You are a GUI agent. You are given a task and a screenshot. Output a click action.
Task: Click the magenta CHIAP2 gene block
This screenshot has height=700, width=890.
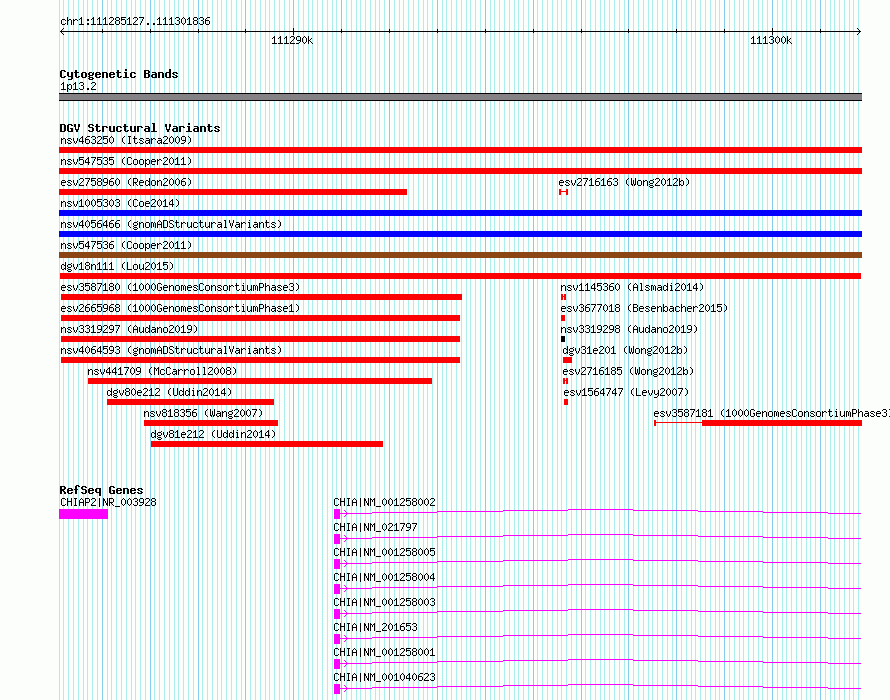[x=83, y=514]
